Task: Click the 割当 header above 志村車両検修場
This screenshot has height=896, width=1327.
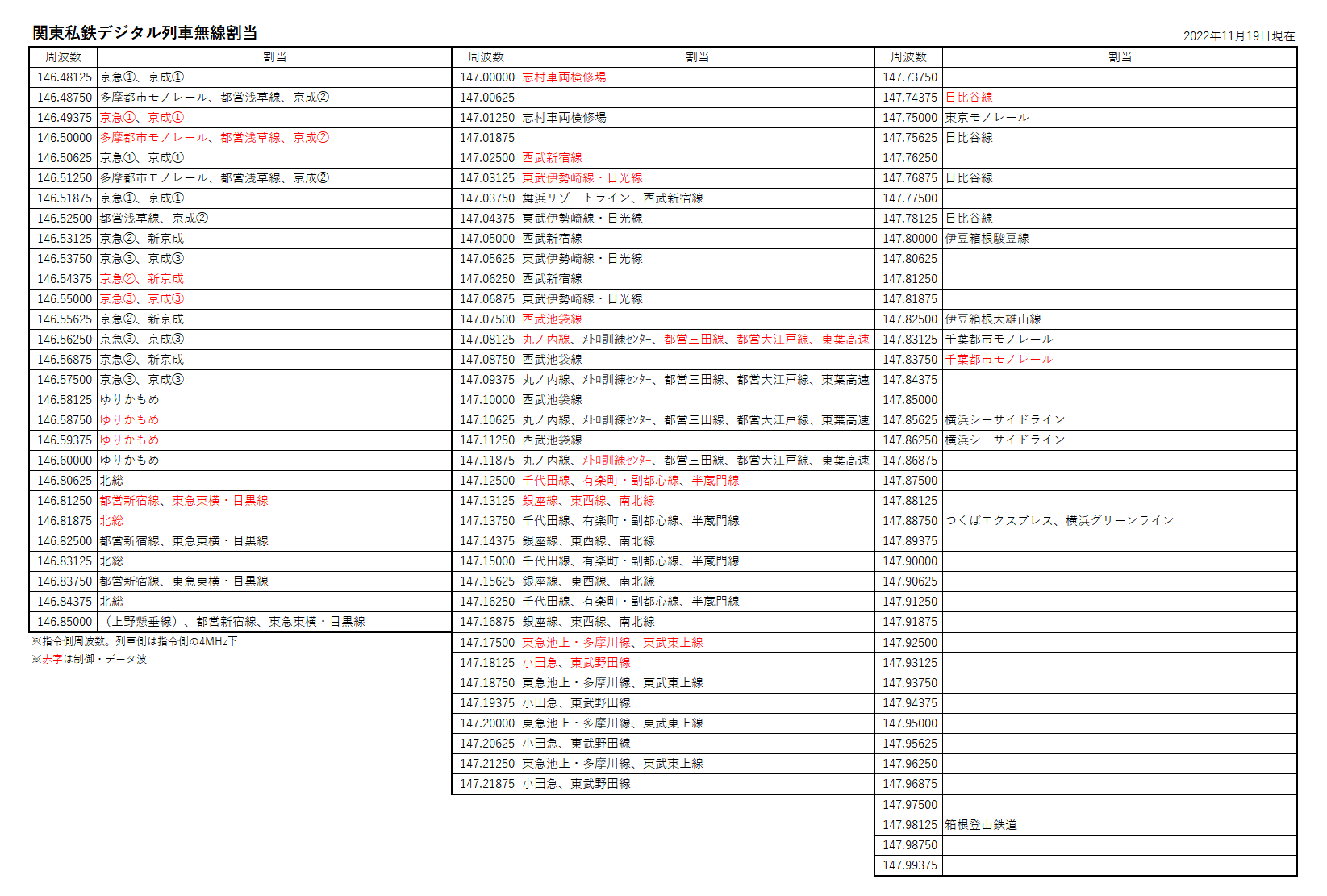Action: coord(697,57)
